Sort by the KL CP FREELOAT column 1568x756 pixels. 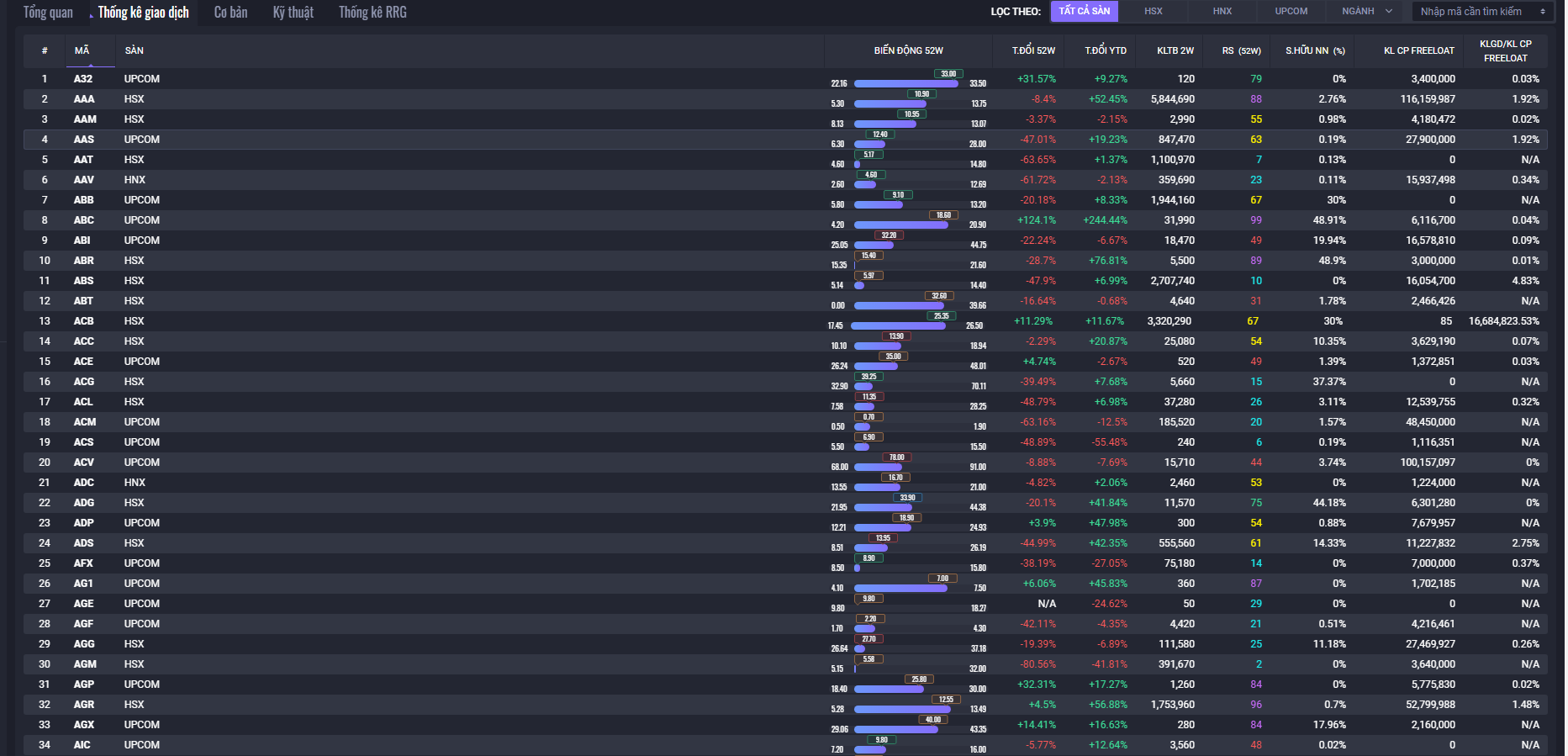(1418, 50)
